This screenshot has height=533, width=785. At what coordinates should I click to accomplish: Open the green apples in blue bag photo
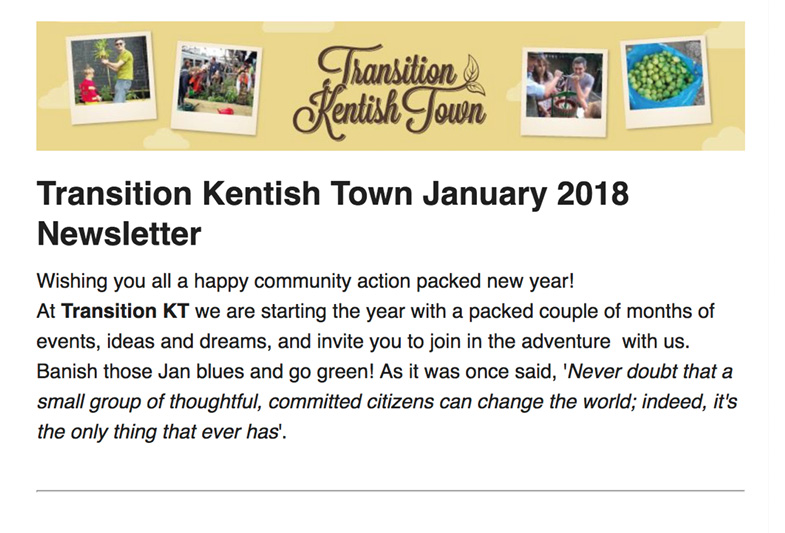pos(666,82)
